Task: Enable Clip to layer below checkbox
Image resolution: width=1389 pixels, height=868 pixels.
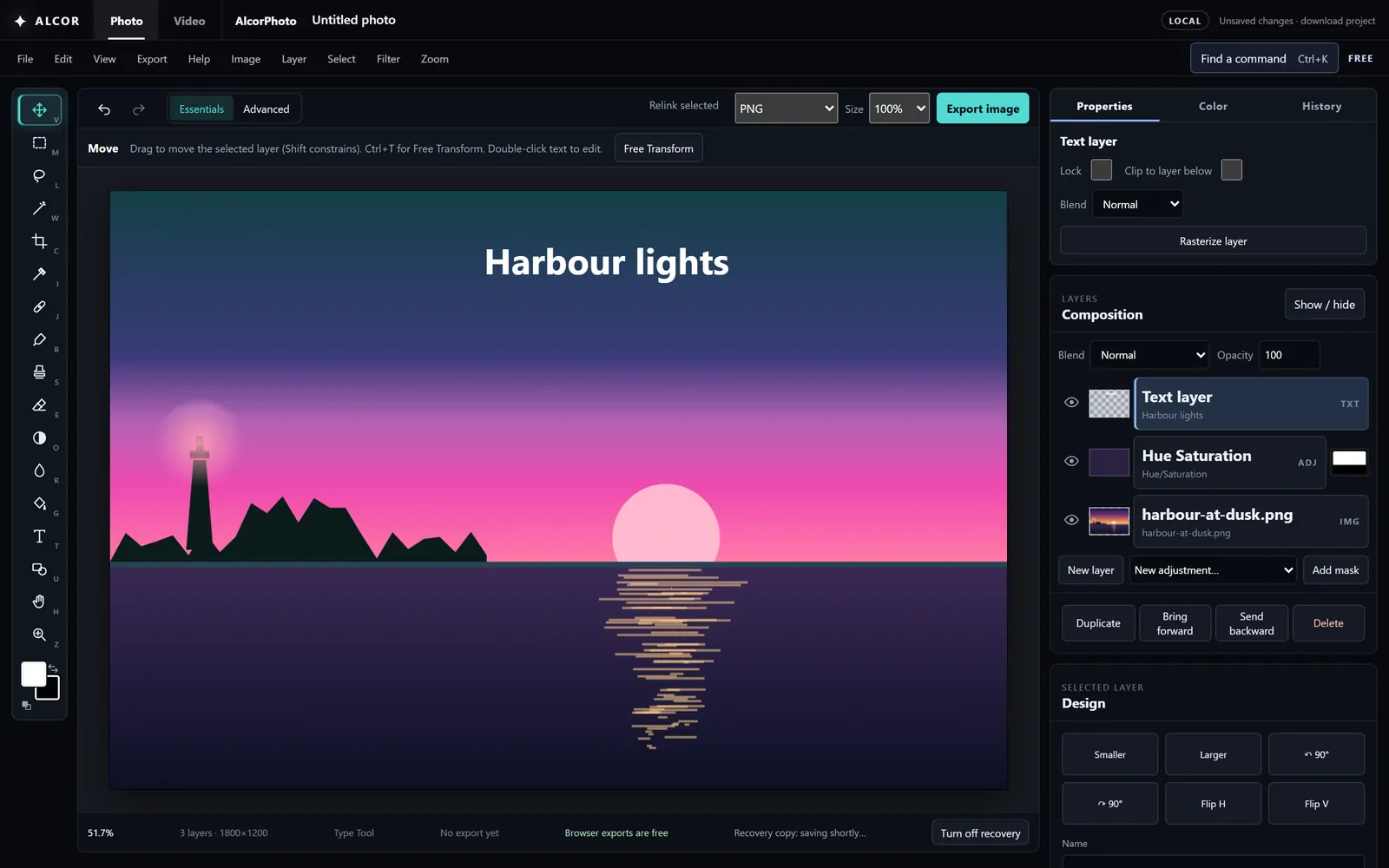Action: tap(1232, 170)
